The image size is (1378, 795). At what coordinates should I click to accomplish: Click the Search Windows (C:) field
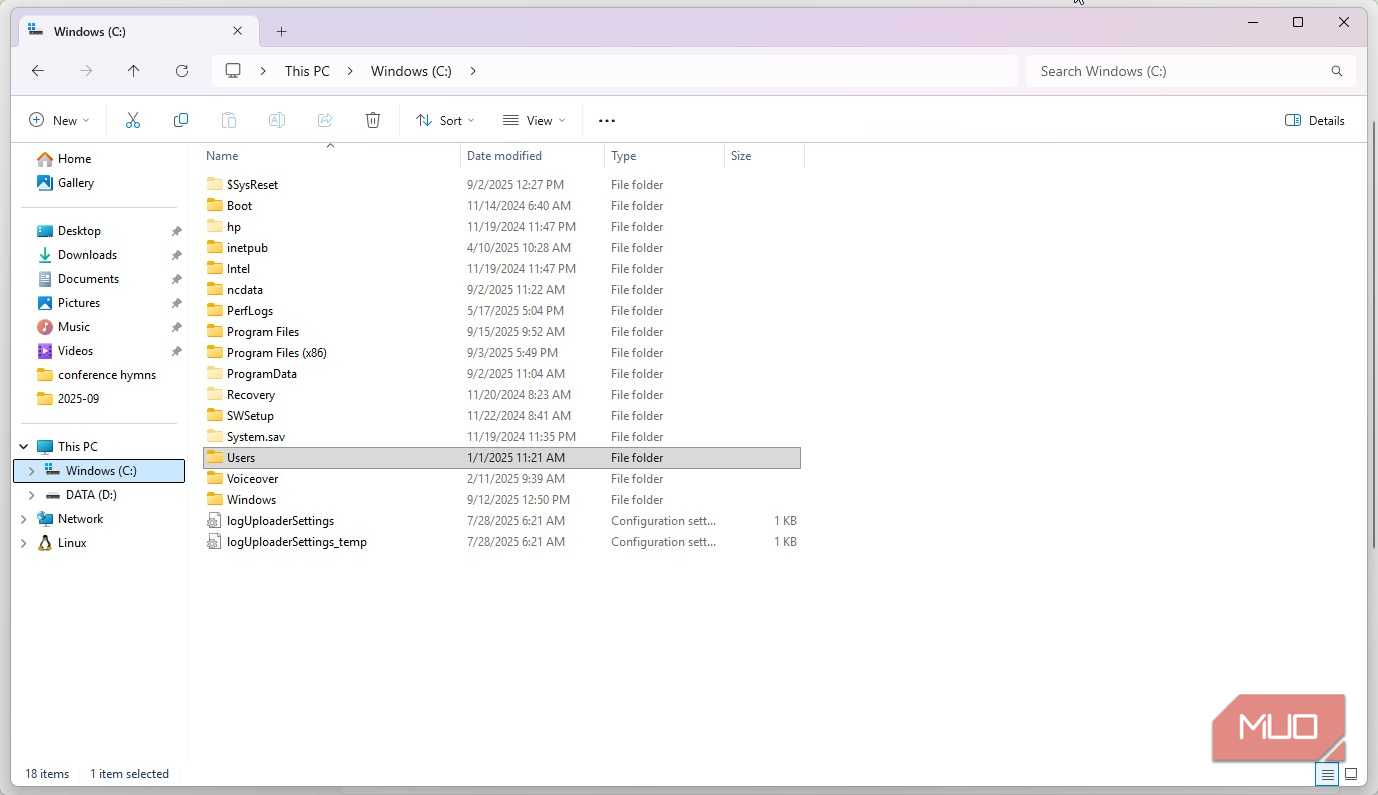click(x=1191, y=71)
